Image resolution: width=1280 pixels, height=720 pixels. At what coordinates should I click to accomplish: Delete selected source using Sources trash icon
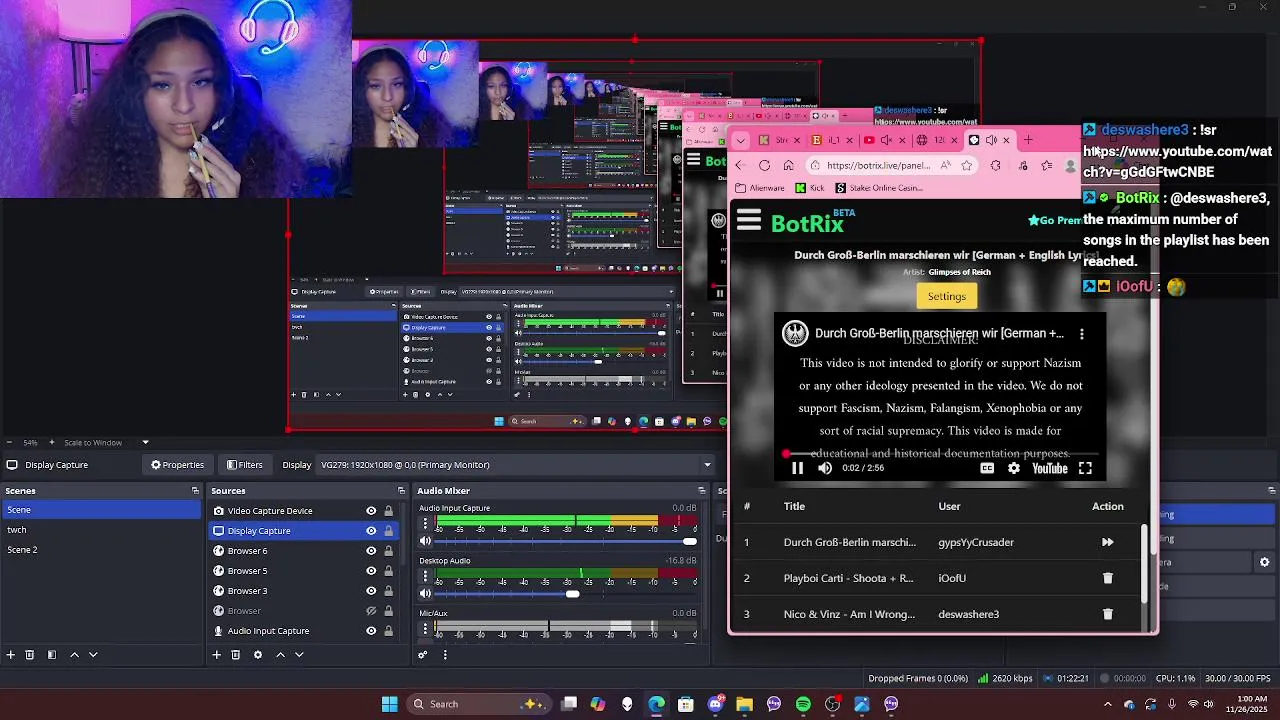click(x=236, y=655)
